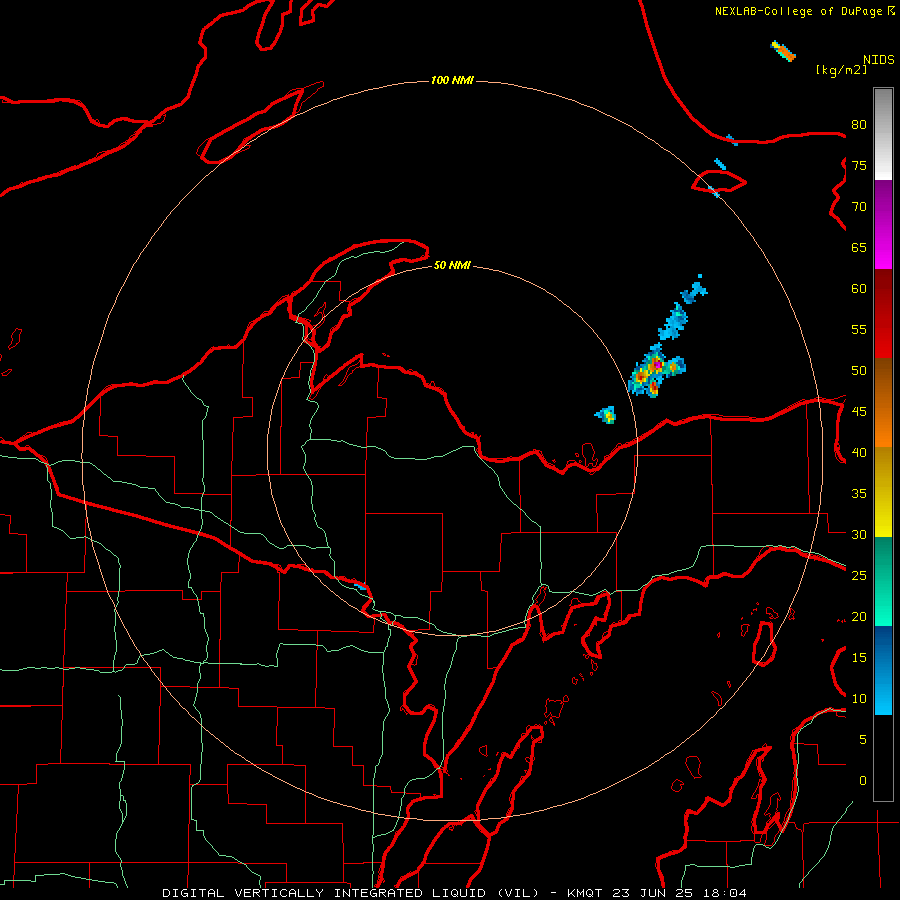Click the 50 value on the color scale
The height and width of the screenshot is (900, 900).
tap(859, 371)
